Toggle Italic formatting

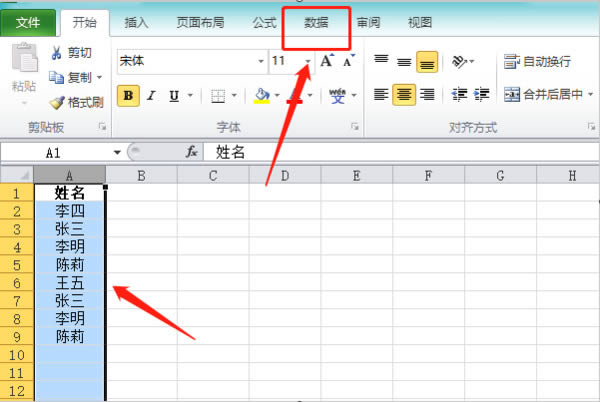click(x=151, y=96)
